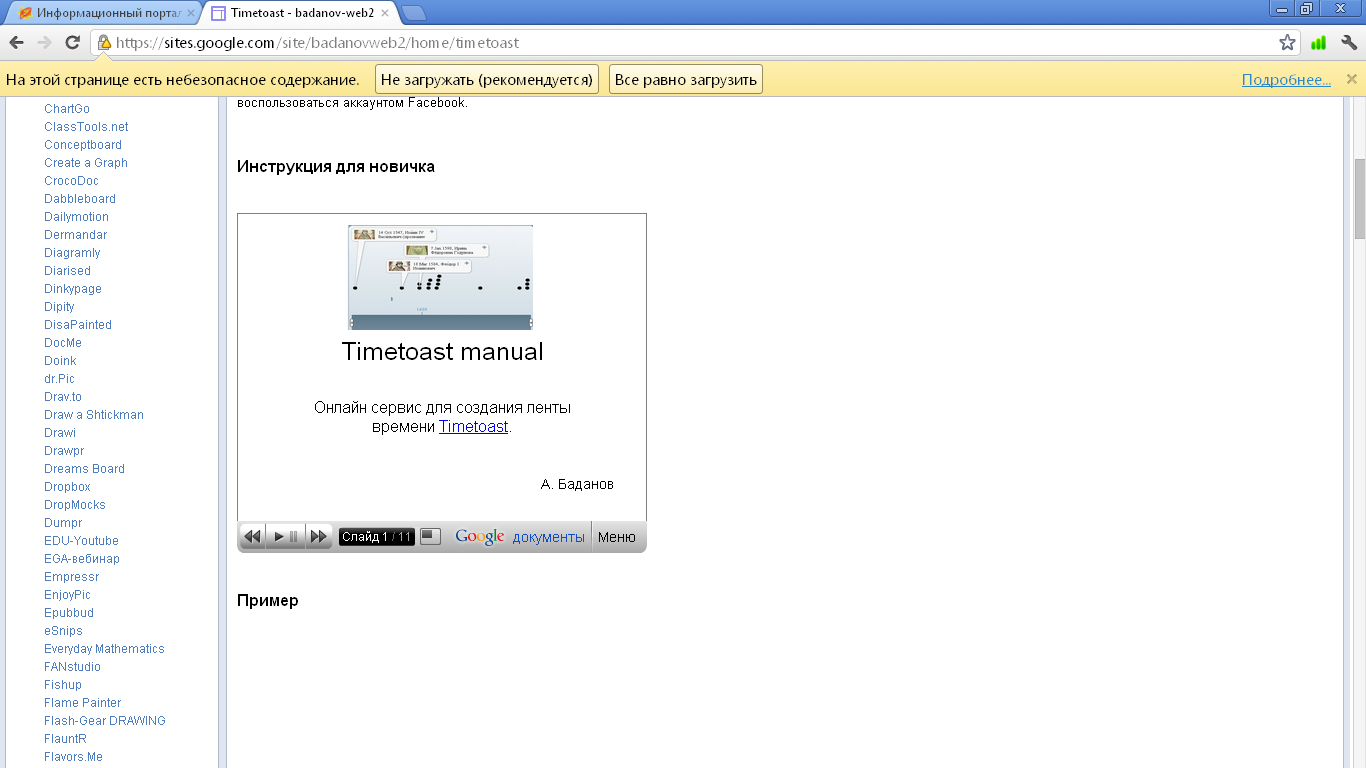Open Drawpr sidebar link
The width and height of the screenshot is (1366, 768).
[x=64, y=451]
